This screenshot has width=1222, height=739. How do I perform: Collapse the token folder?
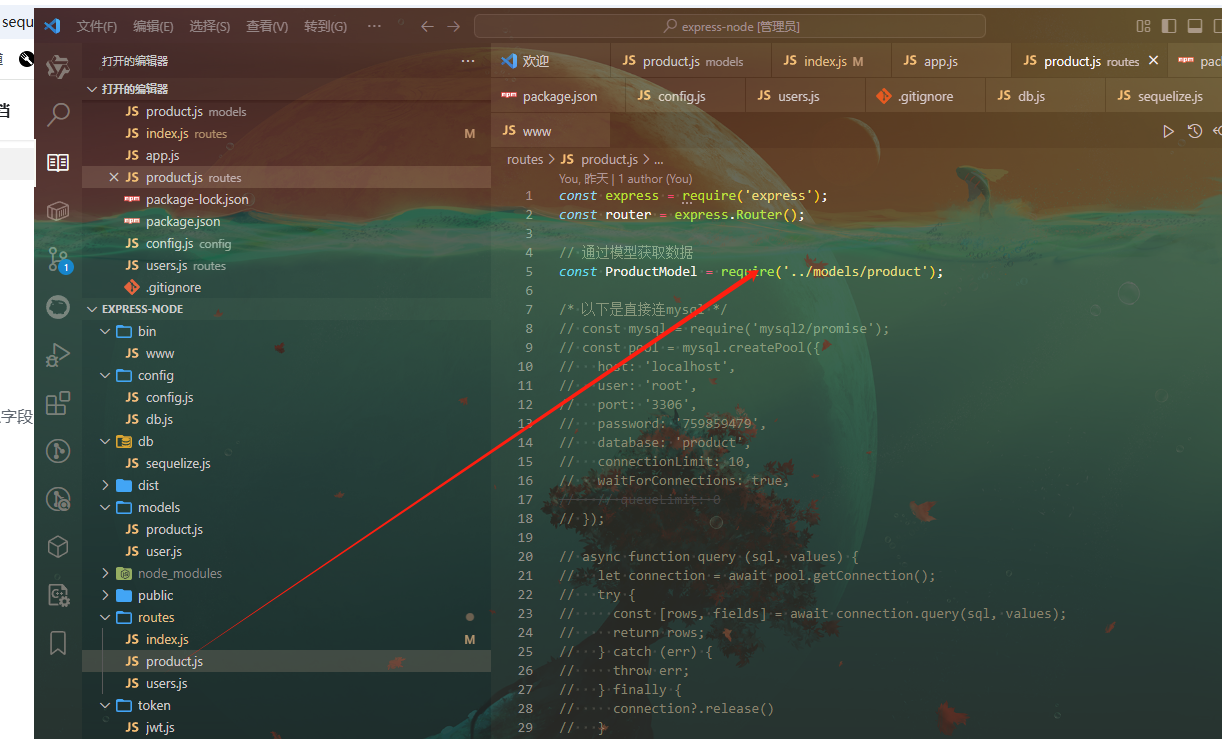click(105, 705)
